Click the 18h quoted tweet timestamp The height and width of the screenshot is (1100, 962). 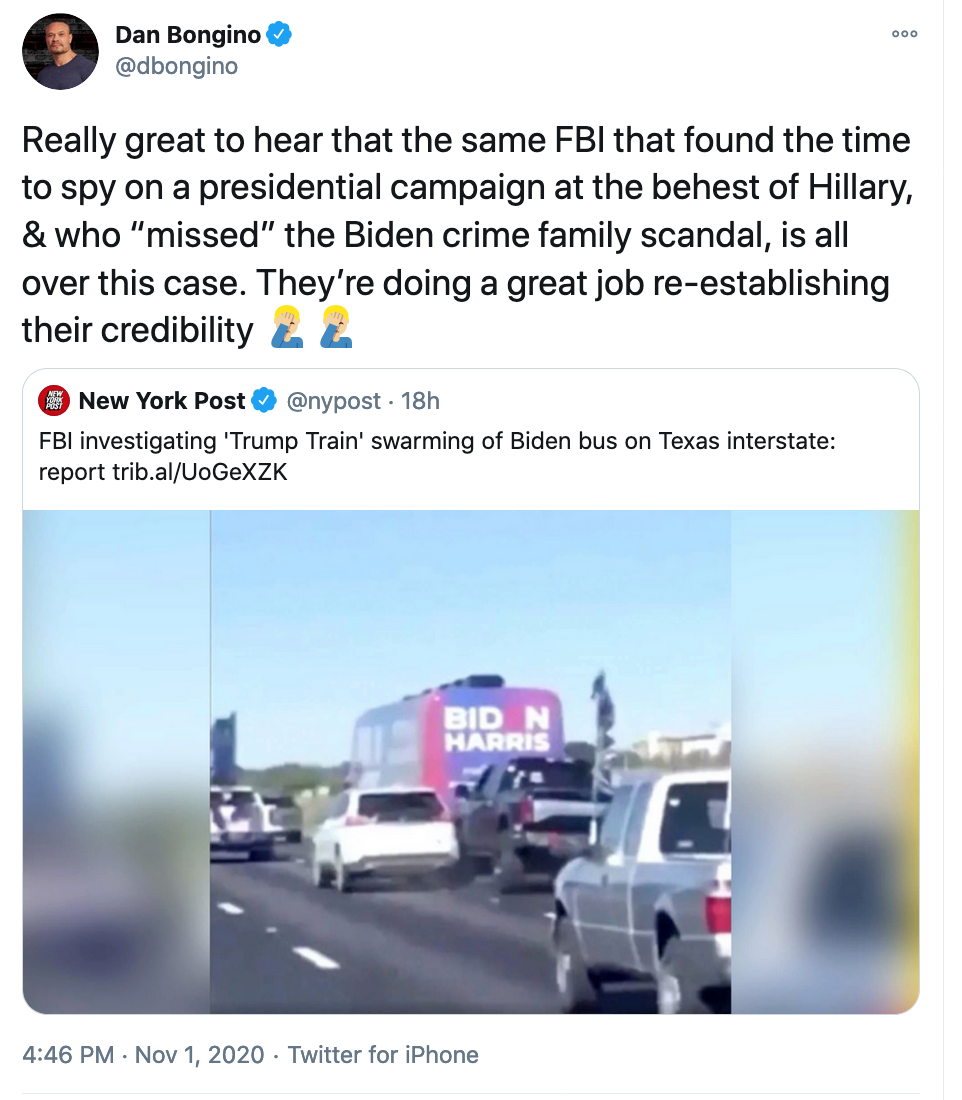420,401
